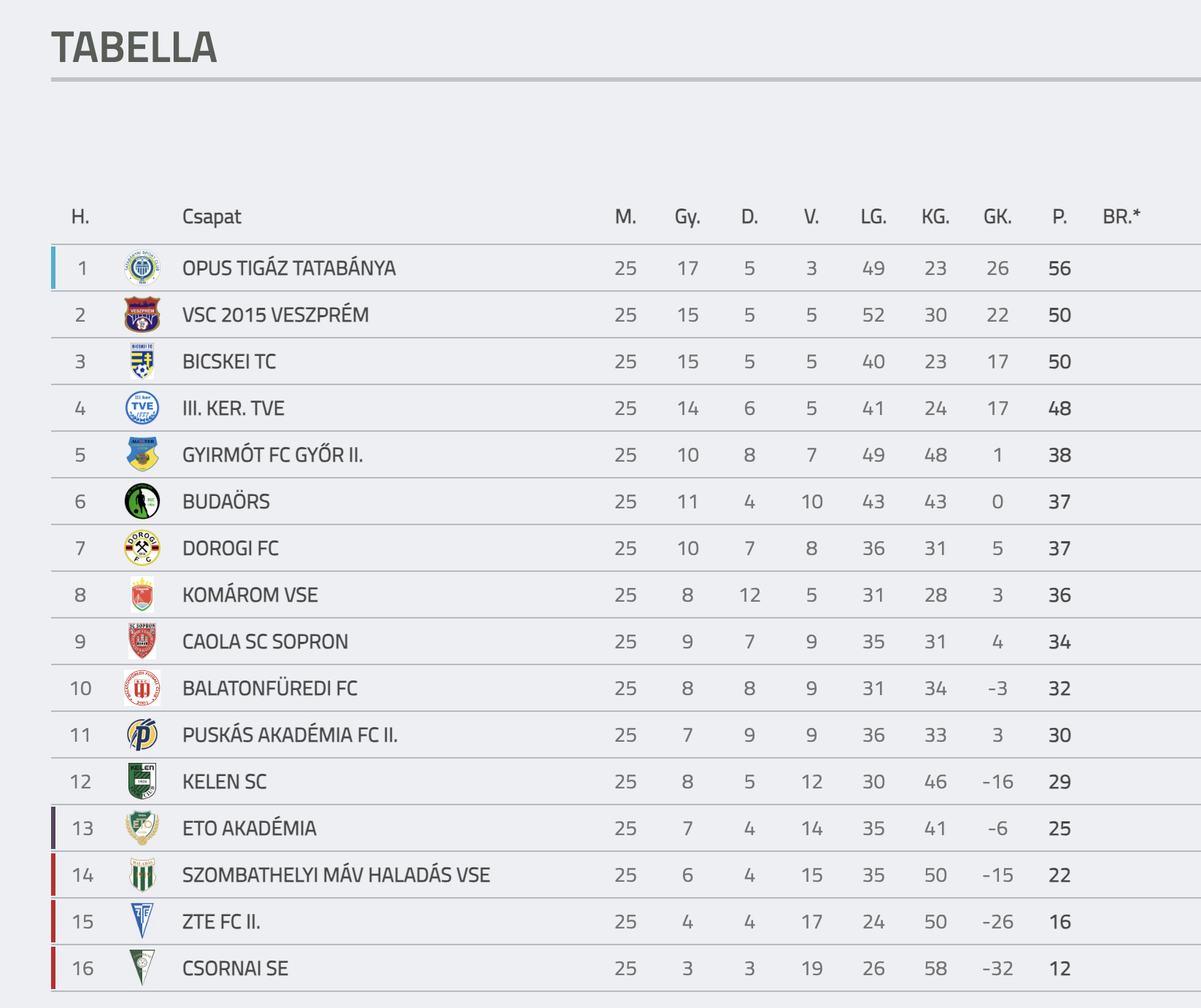The image size is (1201, 1008).
Task: Click the Dorogi FC miner hammers crest
Action: pyautogui.click(x=142, y=548)
